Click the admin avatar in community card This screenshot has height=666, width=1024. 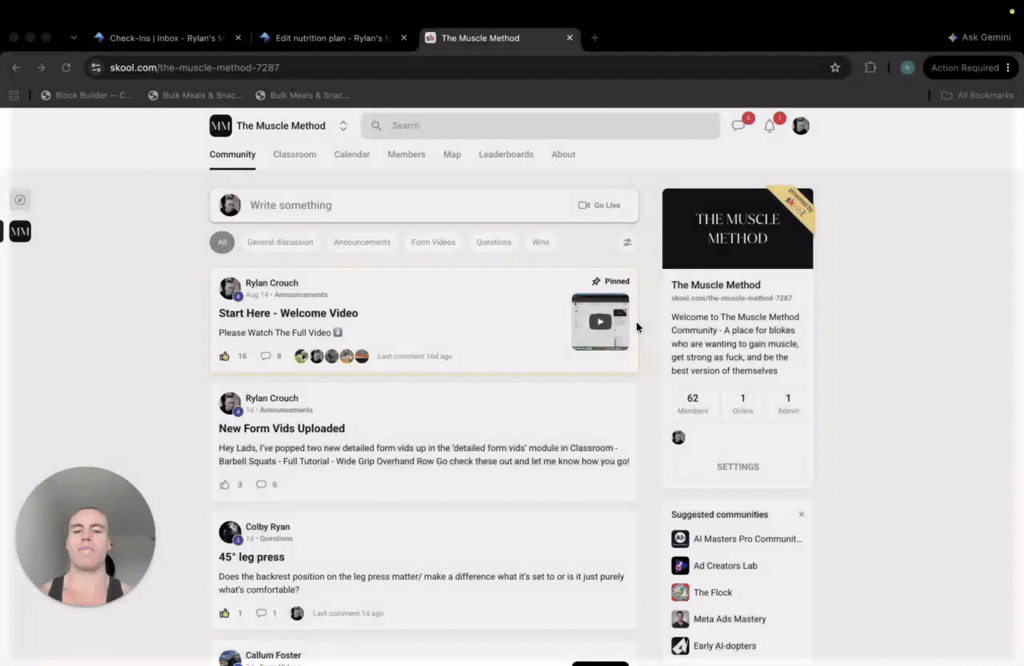click(679, 437)
